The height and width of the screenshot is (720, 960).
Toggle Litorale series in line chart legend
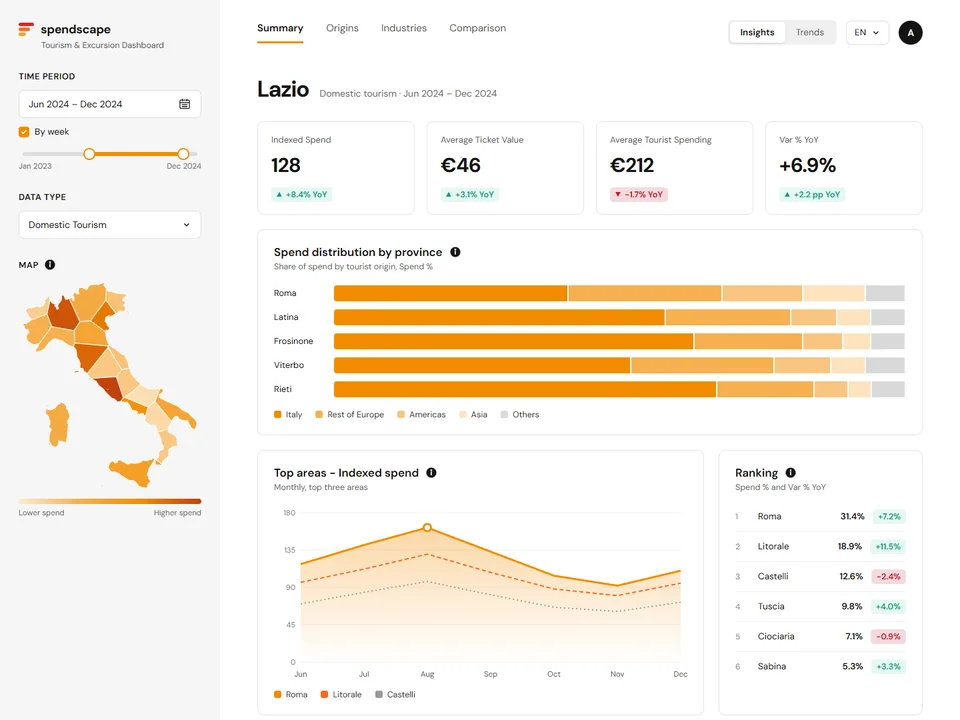[341, 694]
